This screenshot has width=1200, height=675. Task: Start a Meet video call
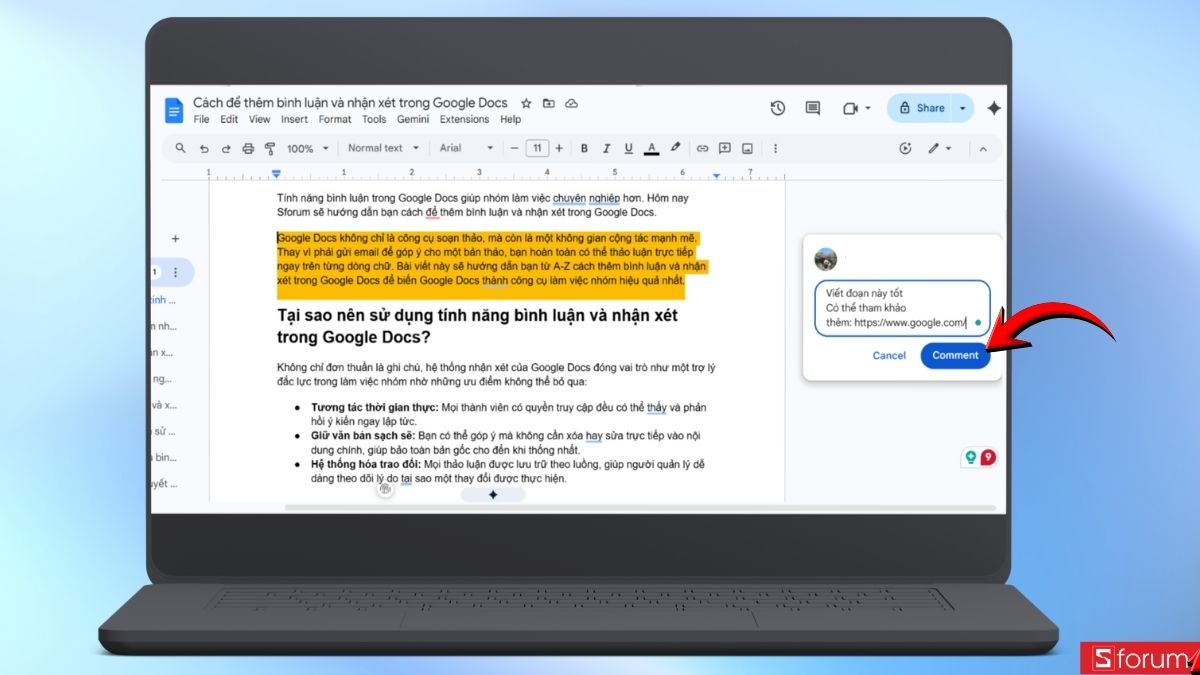point(851,108)
